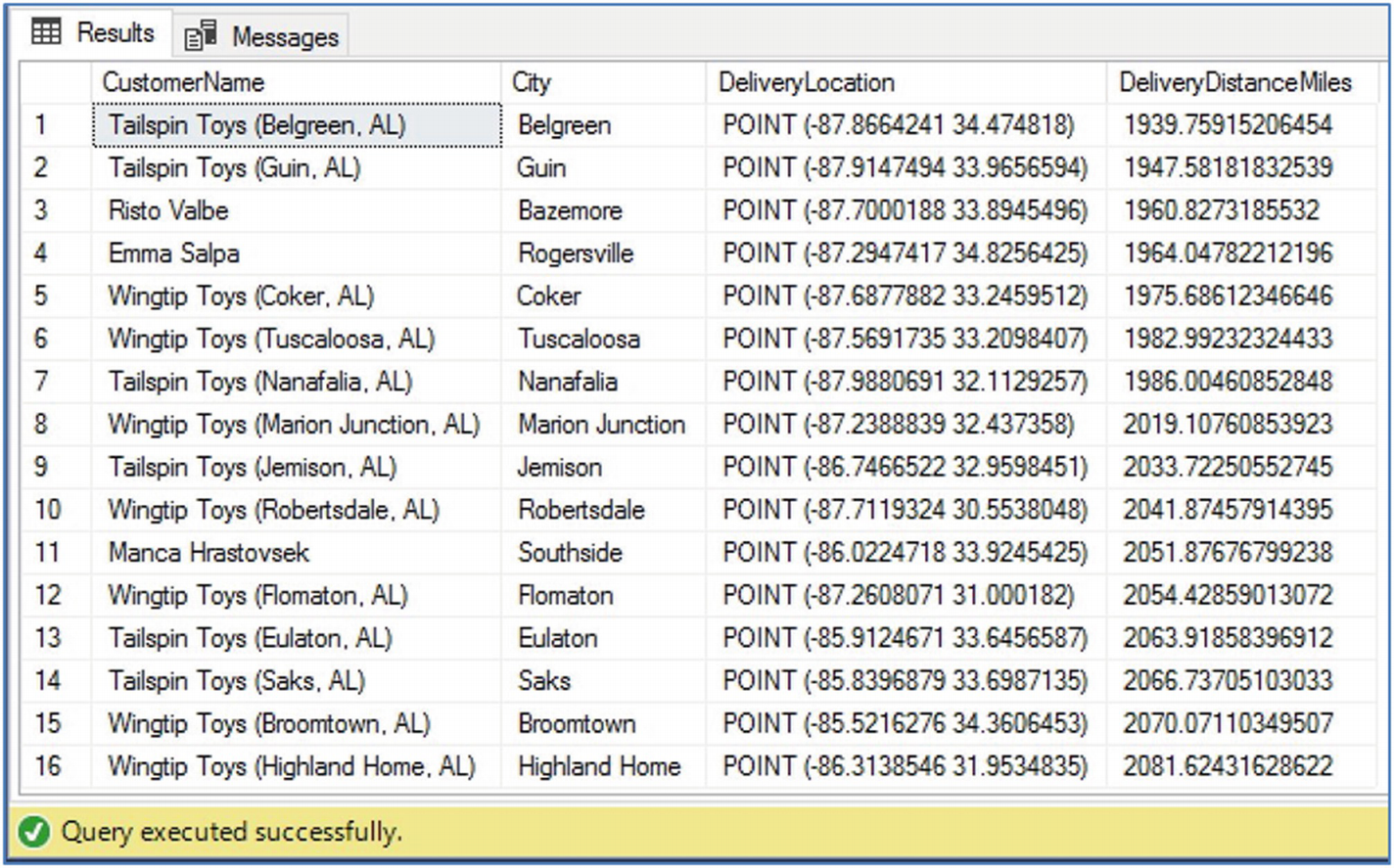1394x868 pixels.
Task: Select POINT (-87.8664241 34.474818) cell
Action: (x=906, y=125)
